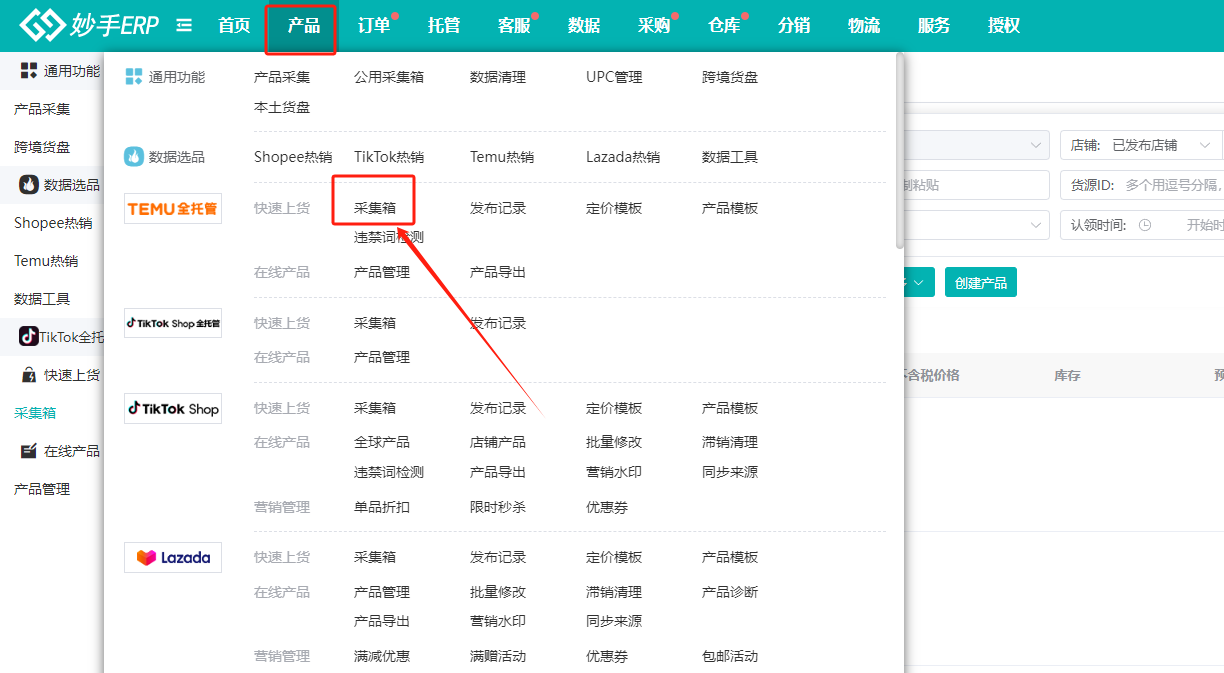
Task: Click the 创建产品 button
Action: pyautogui.click(x=981, y=282)
